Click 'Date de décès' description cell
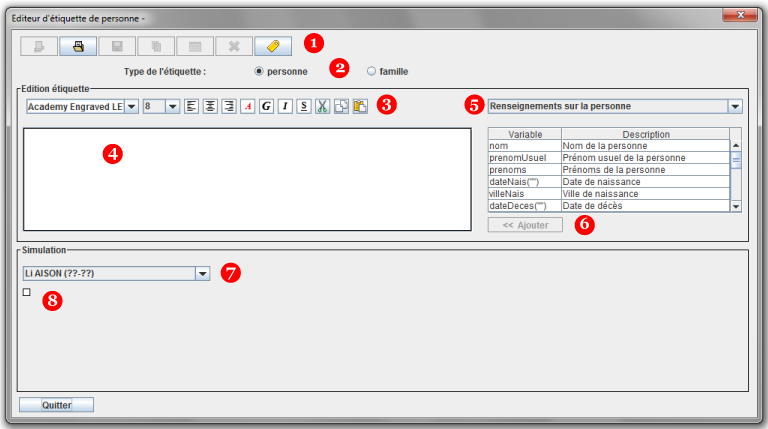 646,206
